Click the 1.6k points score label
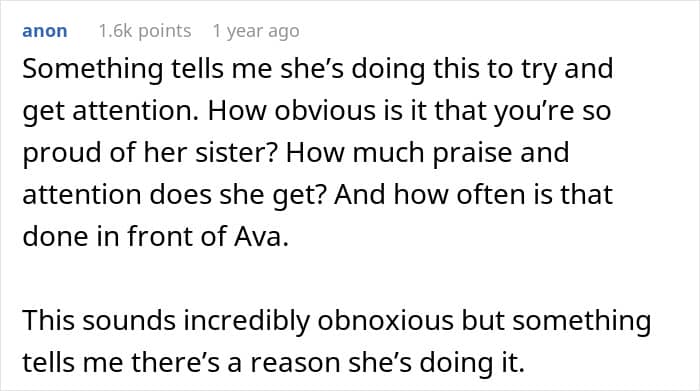Viewport: 700px width, 391px height. point(145,31)
